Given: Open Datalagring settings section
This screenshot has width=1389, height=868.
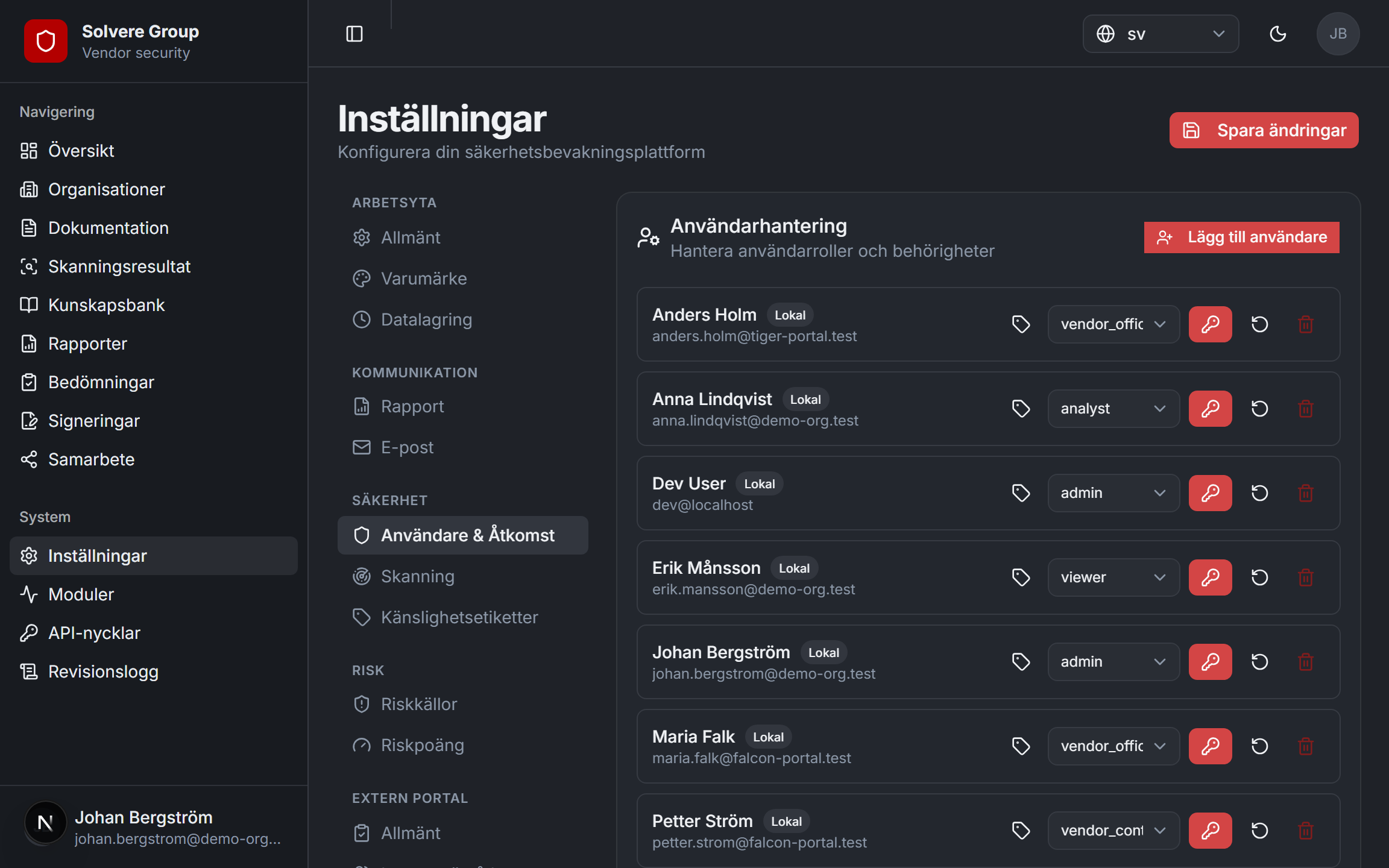Looking at the screenshot, I should click(x=463, y=319).
